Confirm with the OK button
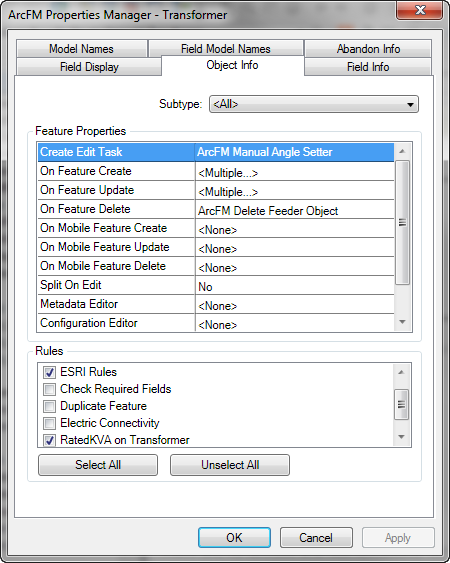Viewport: 450px width, 563px height. (x=234, y=538)
